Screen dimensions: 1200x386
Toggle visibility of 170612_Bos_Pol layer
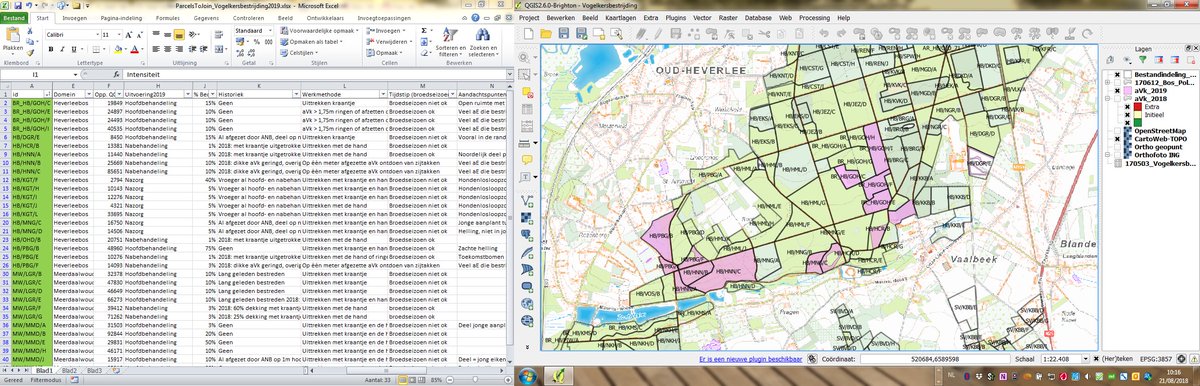(1117, 83)
